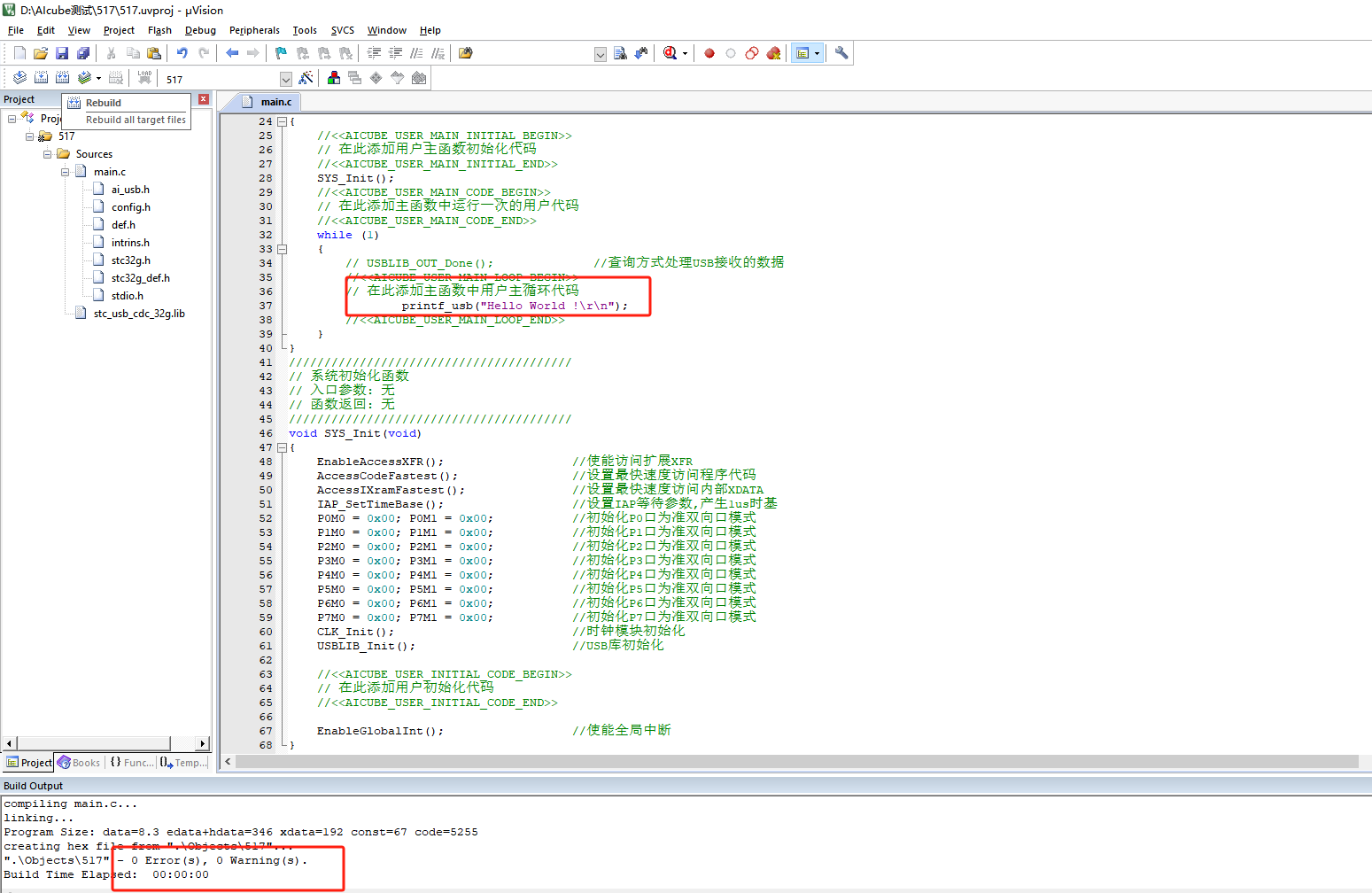
Task: Open Options for Target wand icon
Action: tap(306, 78)
